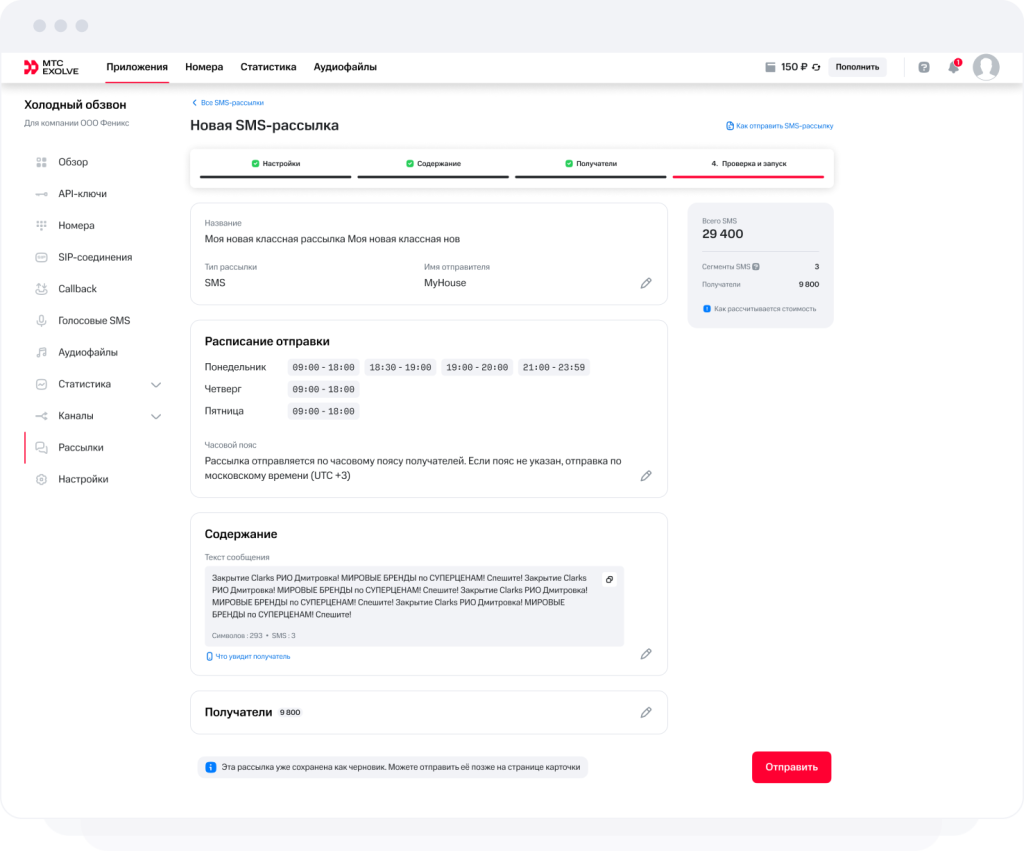Open Номера top menu tab
This screenshot has width=1024, height=851.
tap(204, 67)
